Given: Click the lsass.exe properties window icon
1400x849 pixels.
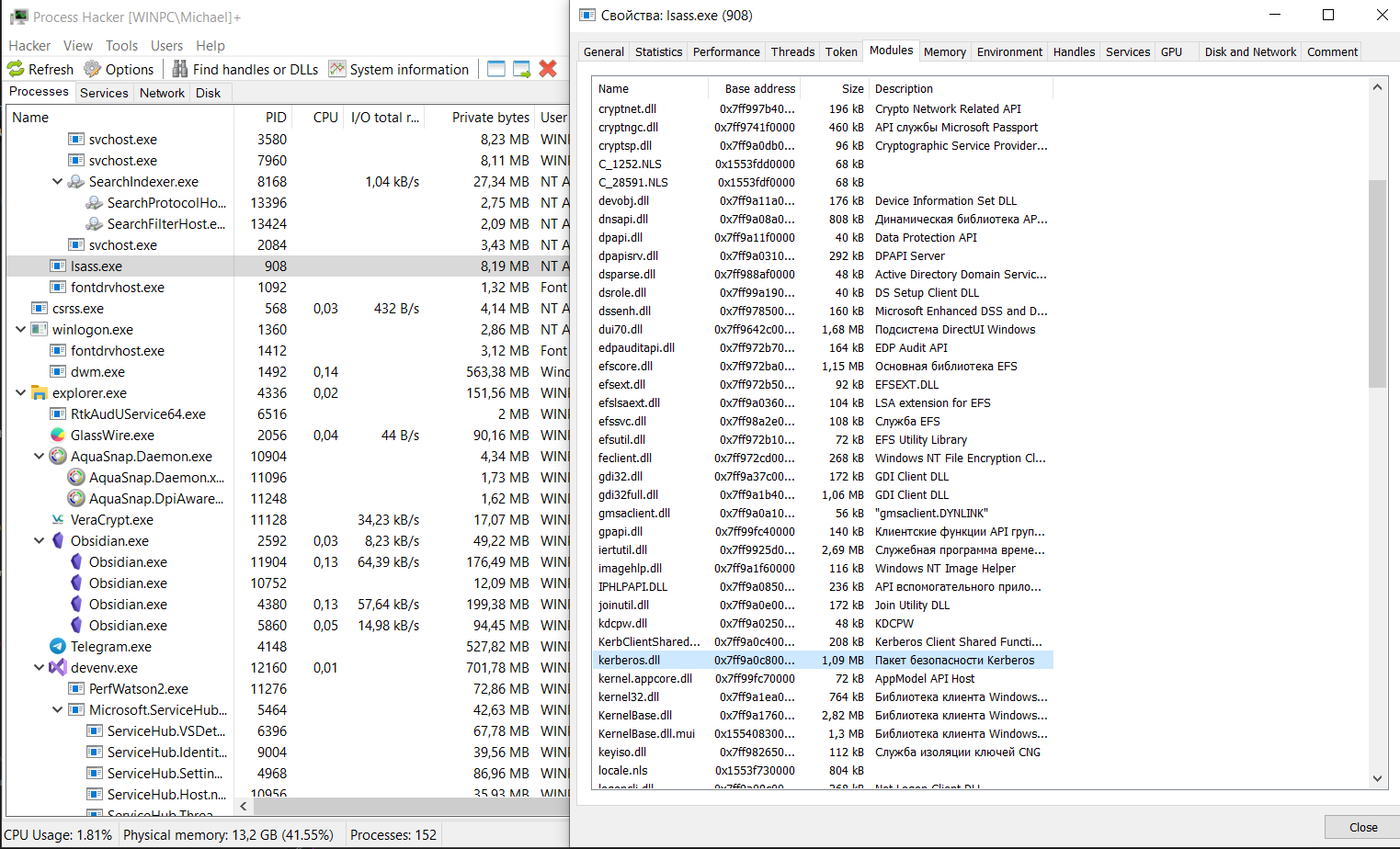Looking at the screenshot, I should 587,16.
